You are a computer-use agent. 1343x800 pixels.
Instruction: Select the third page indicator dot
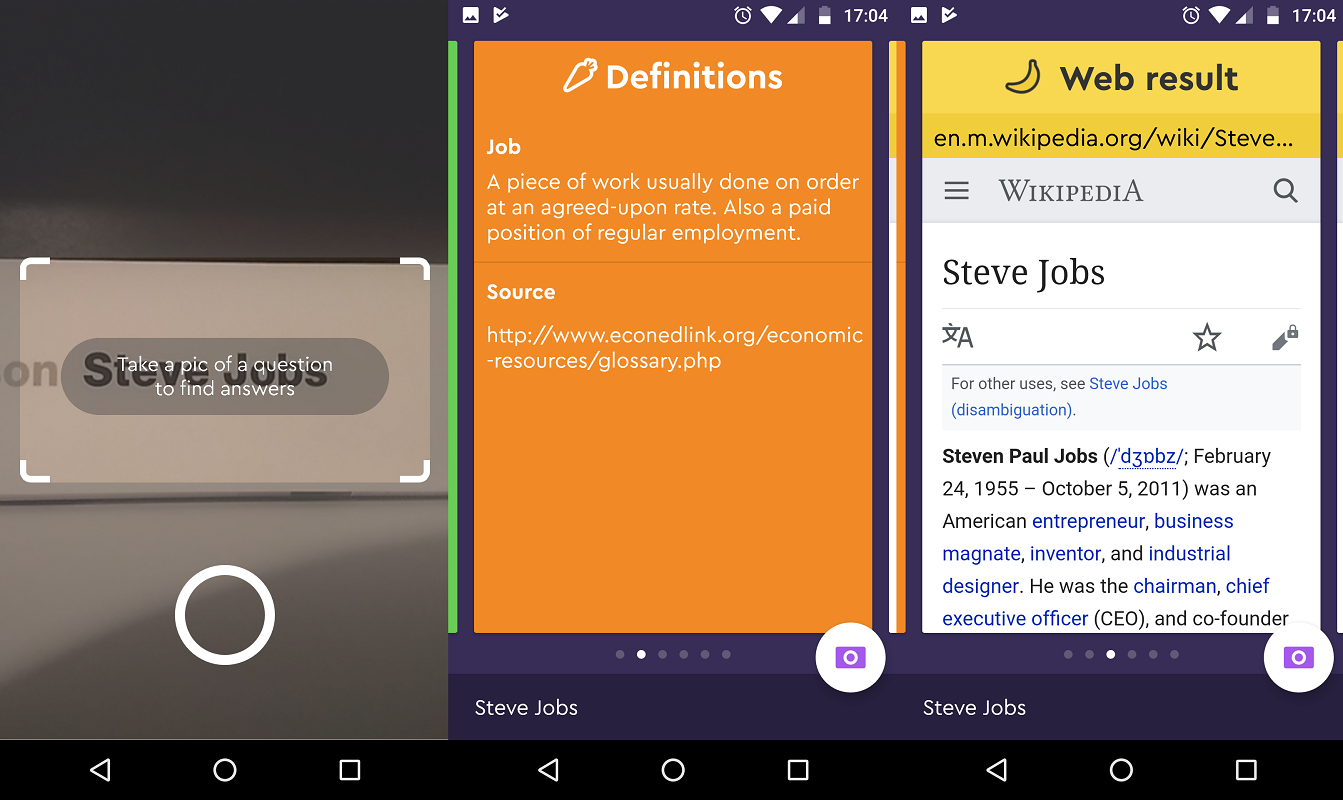[1110, 654]
